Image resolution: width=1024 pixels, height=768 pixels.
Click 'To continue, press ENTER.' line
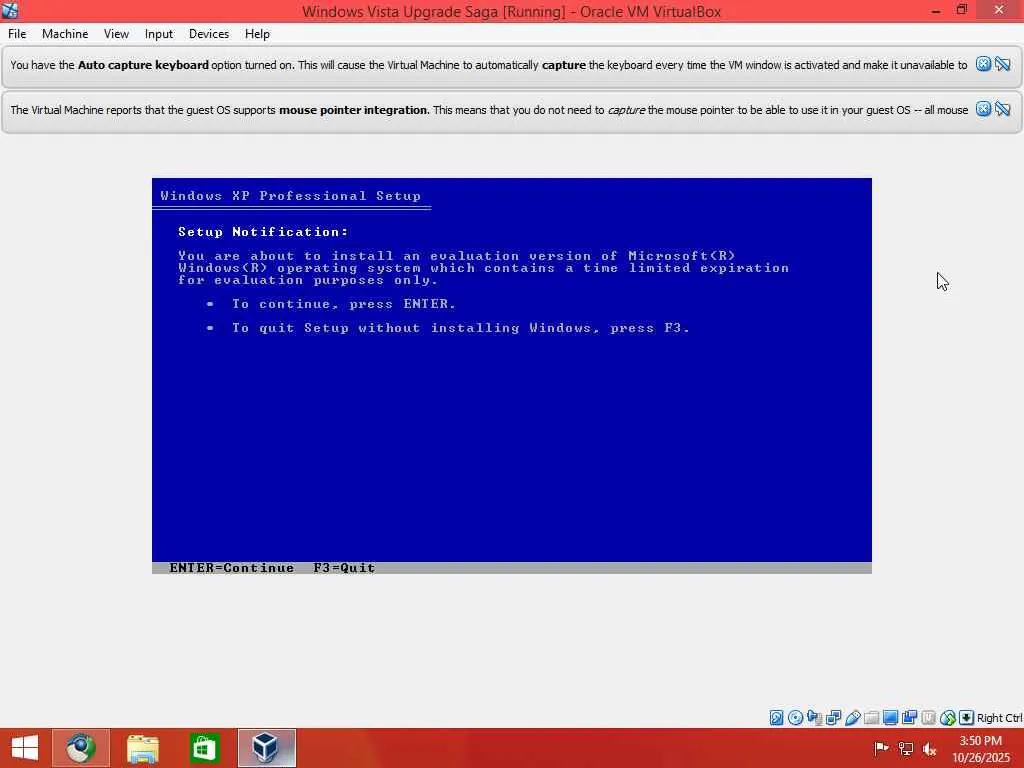pos(344,304)
